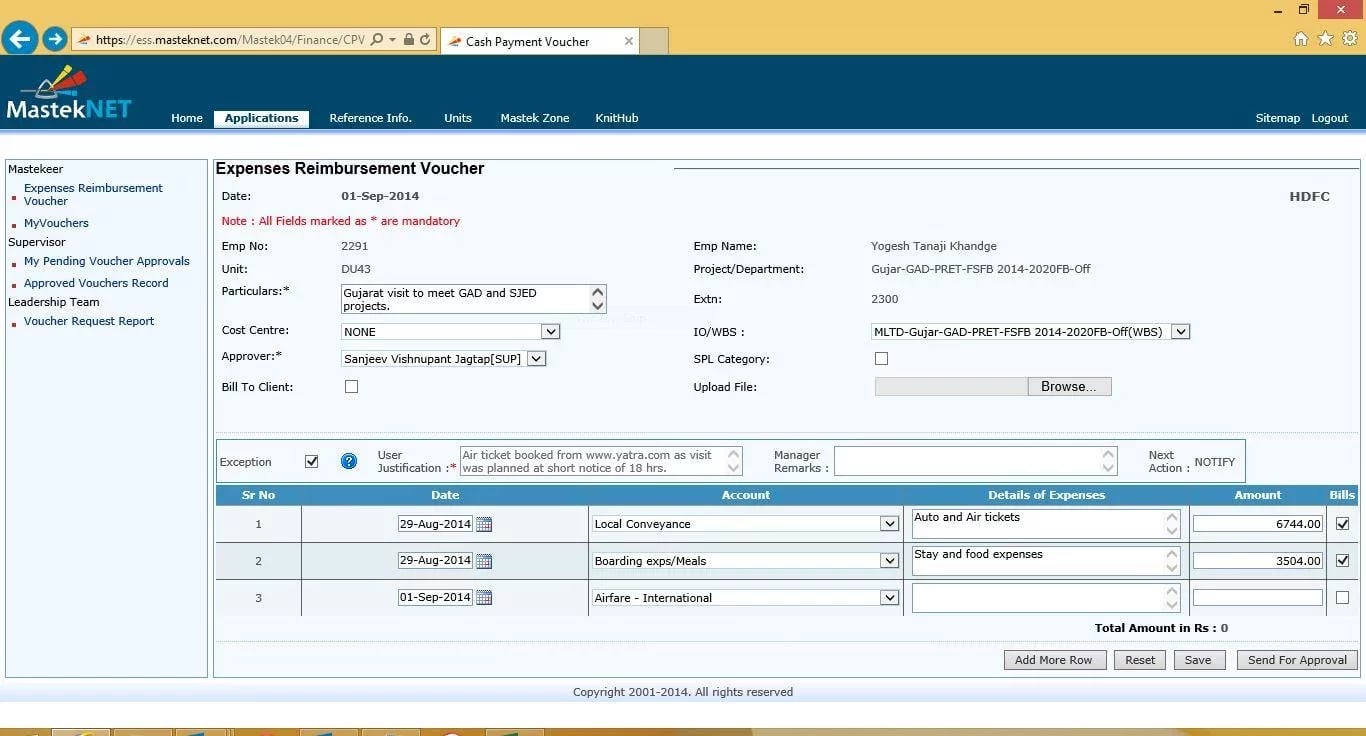Toggle the SPL Category checkbox
The width and height of the screenshot is (1366, 736).
[x=881, y=358]
